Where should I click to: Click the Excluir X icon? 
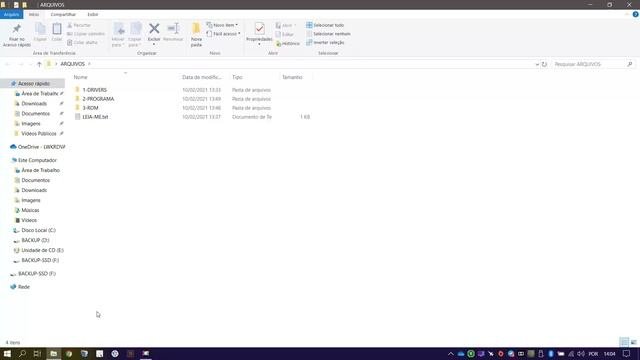[x=154, y=29]
